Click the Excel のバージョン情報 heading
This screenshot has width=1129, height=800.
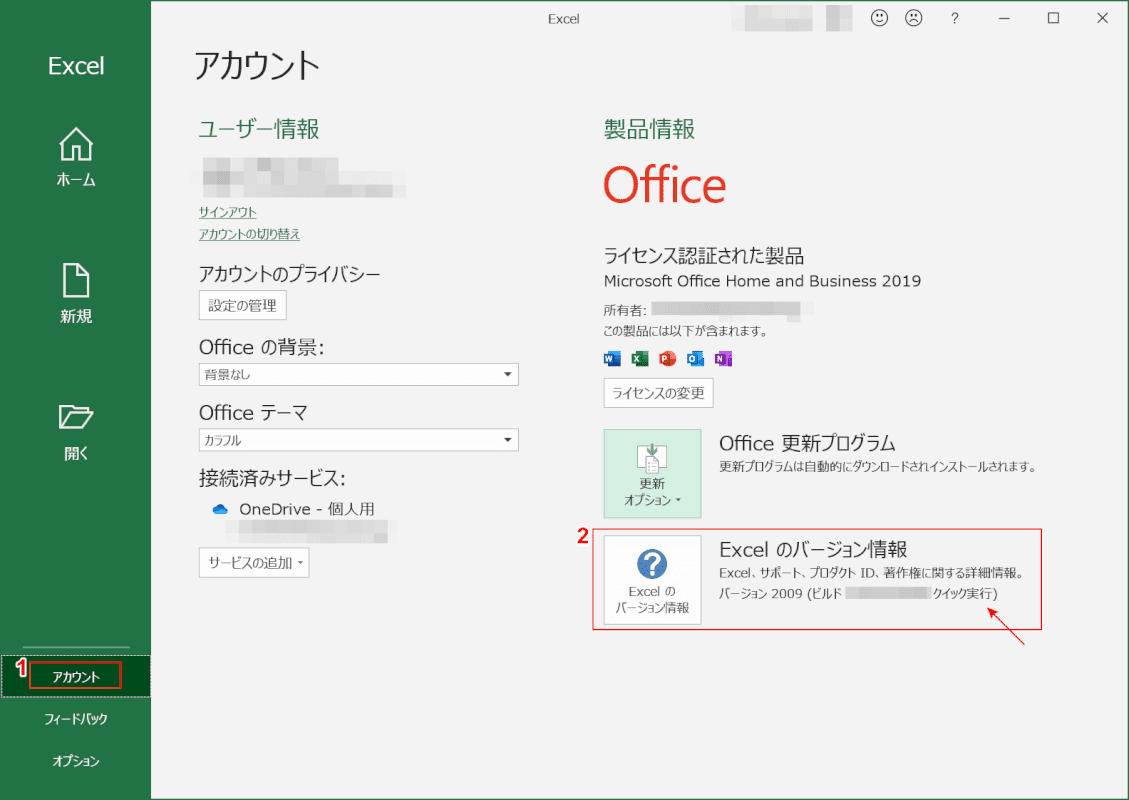coord(813,549)
